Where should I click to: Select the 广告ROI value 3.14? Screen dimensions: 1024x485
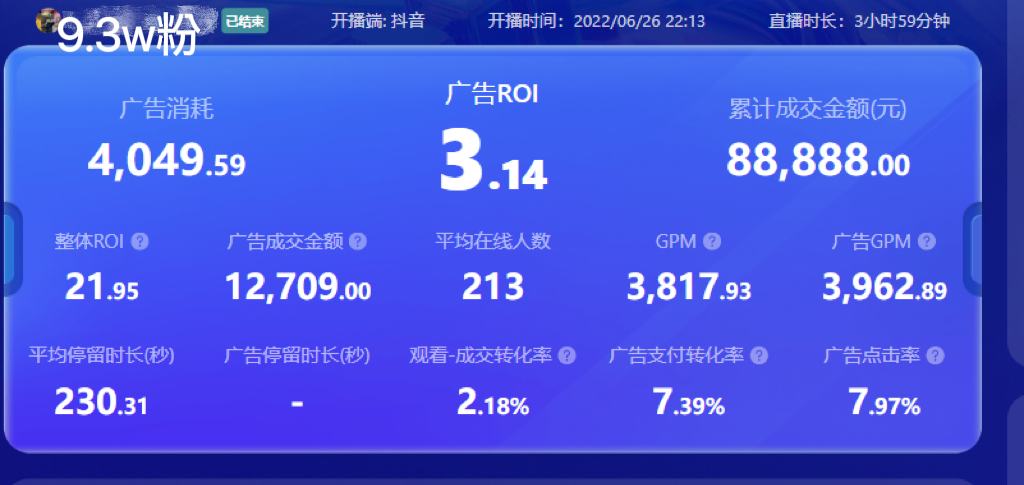pos(493,161)
